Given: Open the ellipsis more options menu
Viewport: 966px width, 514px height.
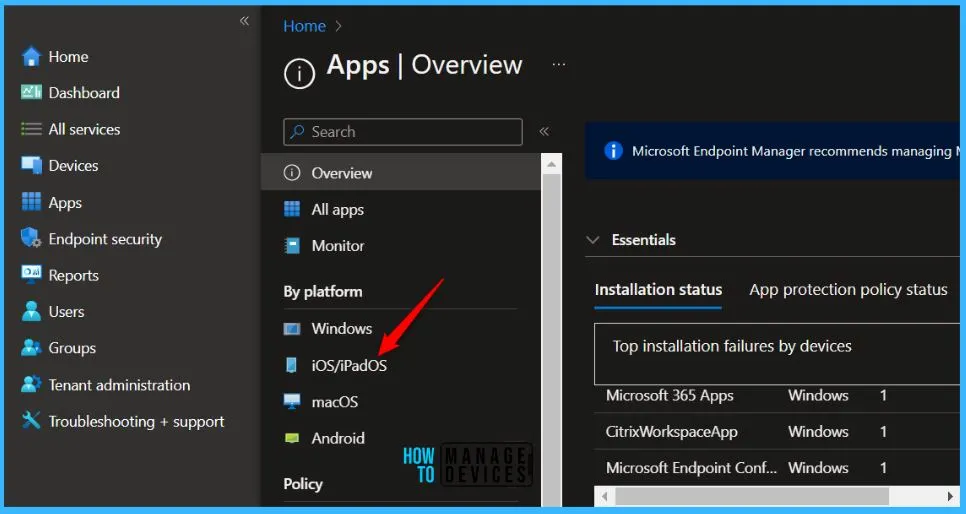Looking at the screenshot, I should point(559,64).
